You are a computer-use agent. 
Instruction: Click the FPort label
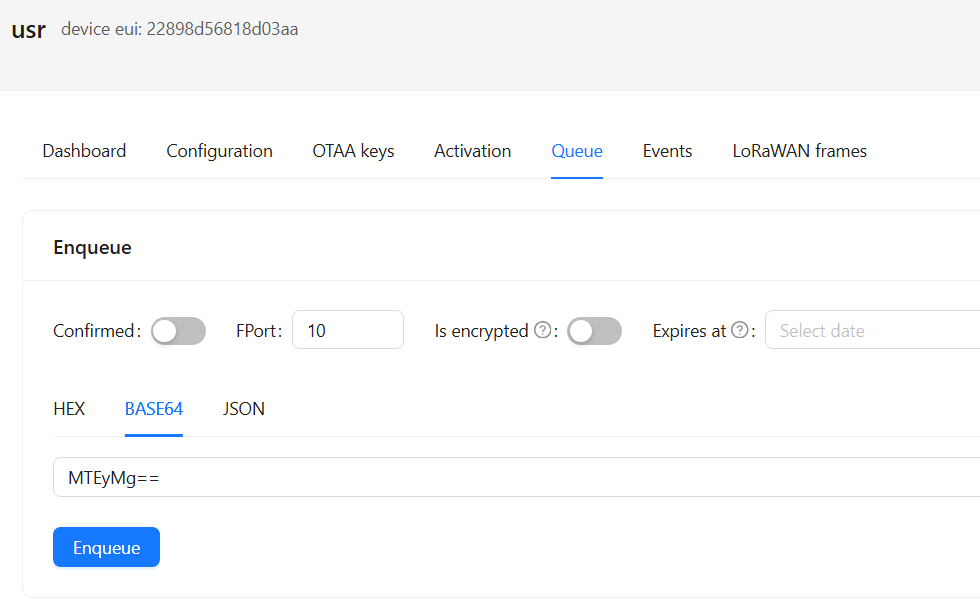(x=259, y=330)
